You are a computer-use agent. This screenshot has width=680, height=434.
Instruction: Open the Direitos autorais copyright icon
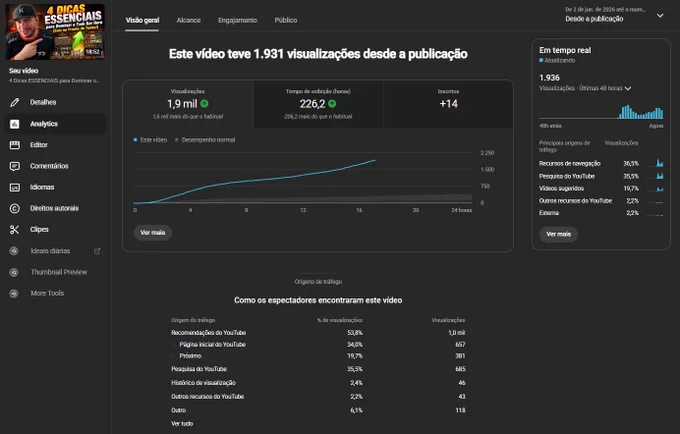coord(14,209)
